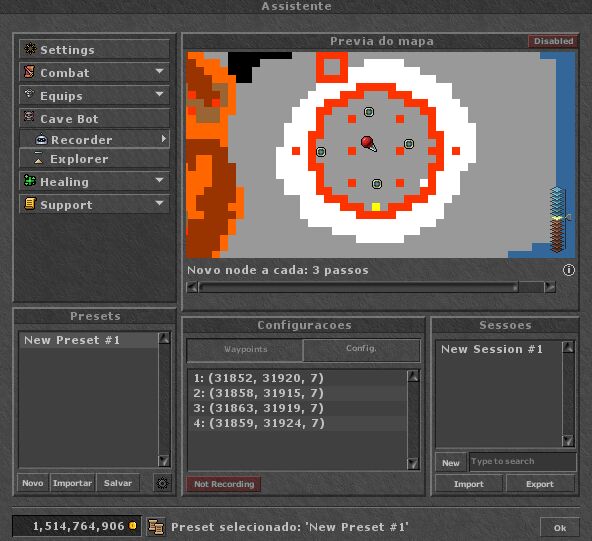Open preset options gear icon
Viewport: 592px width, 541px height.
point(162,483)
